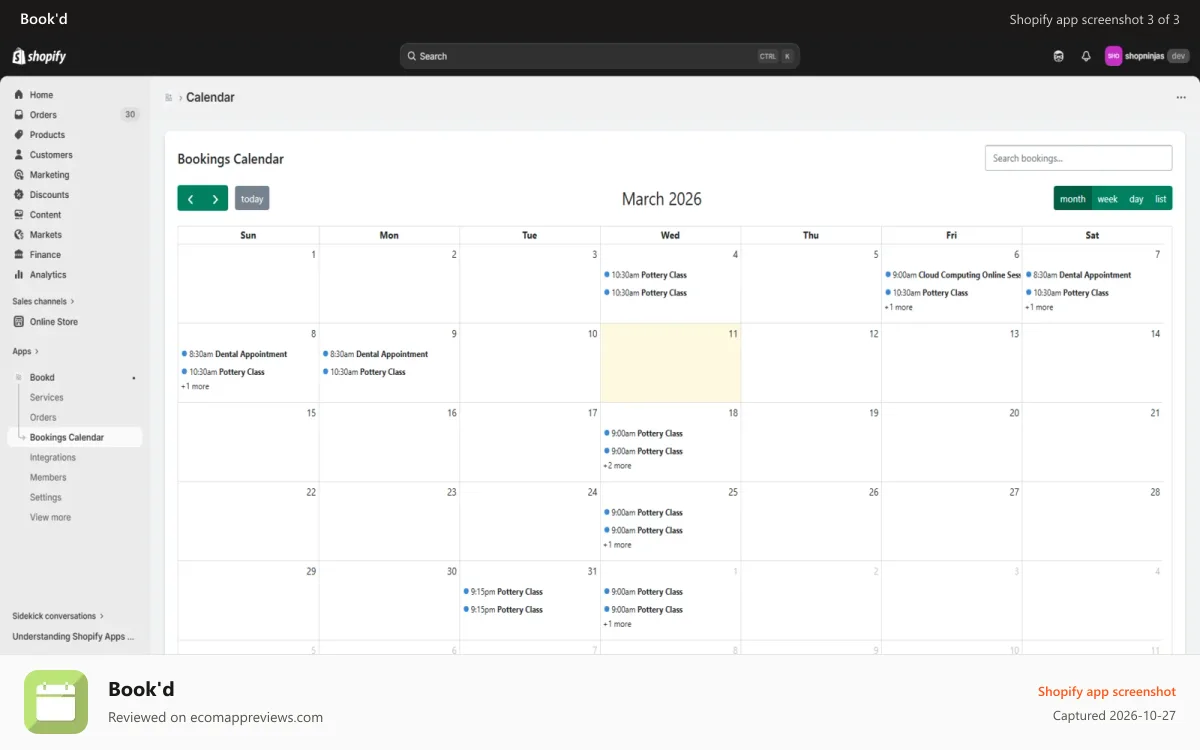Open first 9:15pm Pottery Class on March 31

click(x=503, y=592)
